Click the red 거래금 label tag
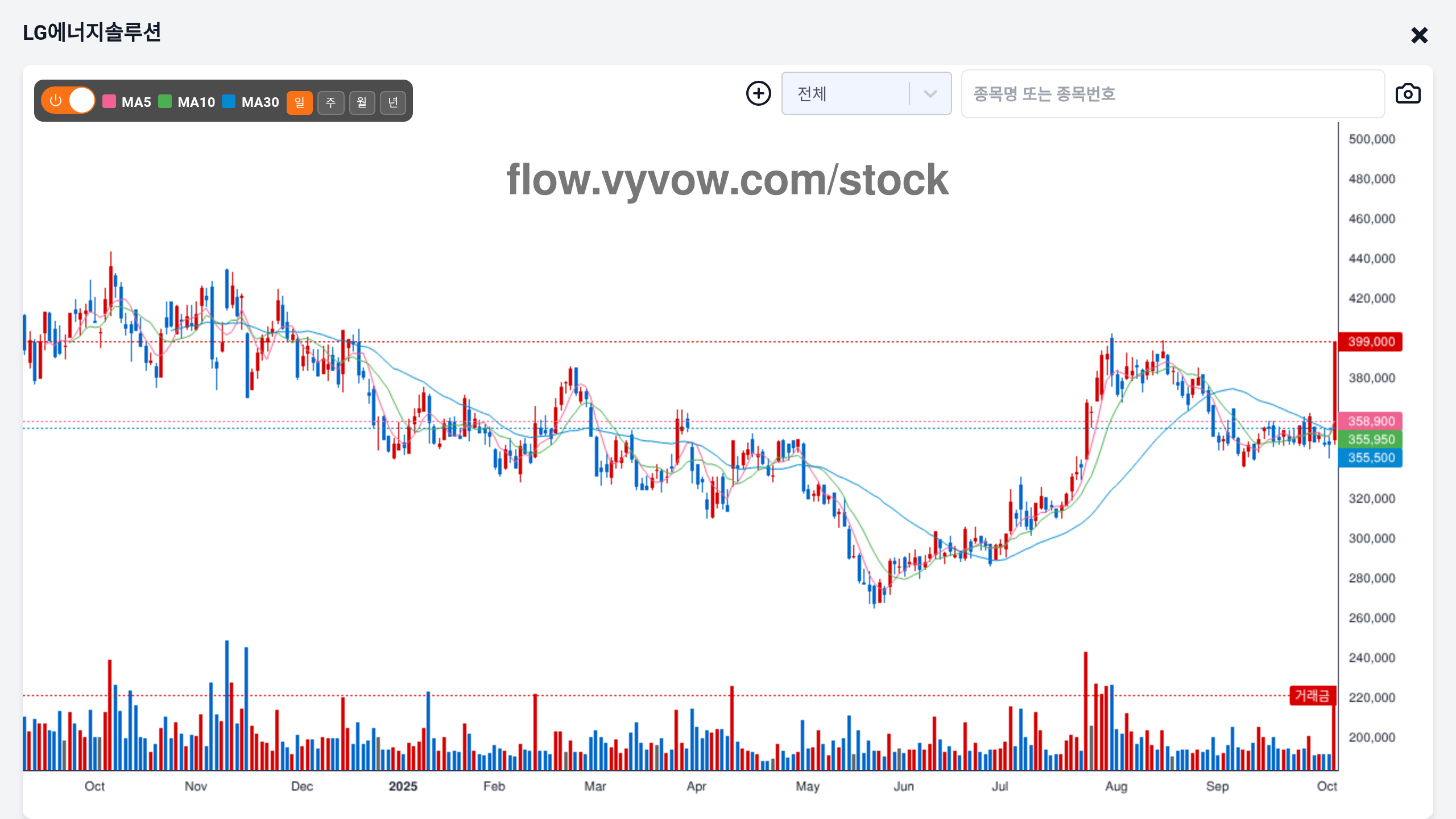The width and height of the screenshot is (1456, 819). pos(1312,696)
